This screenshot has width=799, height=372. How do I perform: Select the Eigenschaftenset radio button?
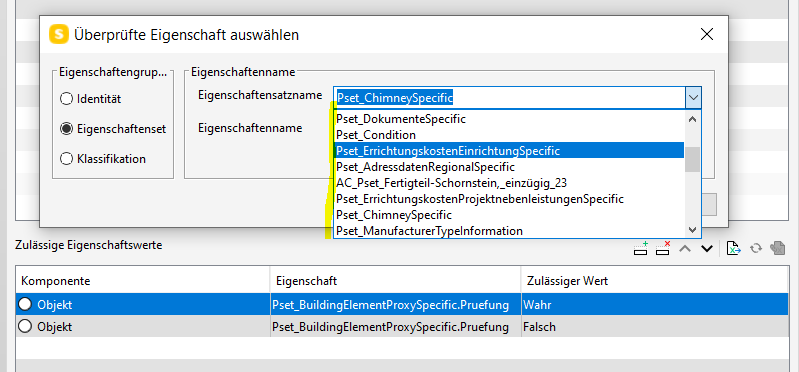coord(66,129)
